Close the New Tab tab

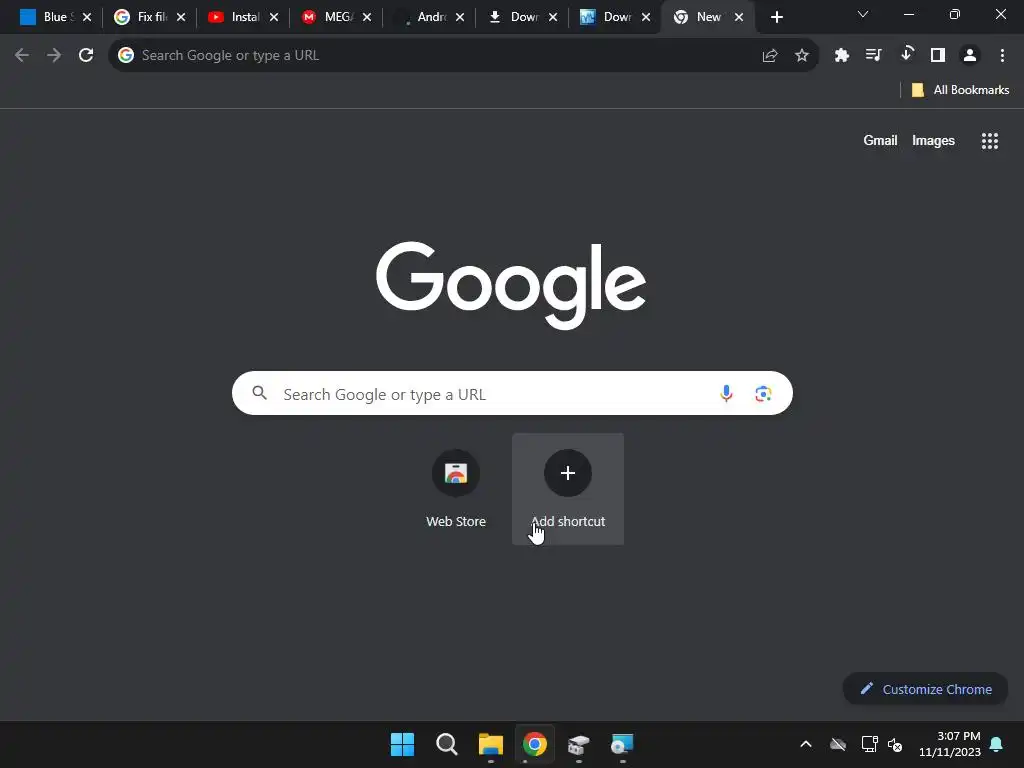point(739,18)
